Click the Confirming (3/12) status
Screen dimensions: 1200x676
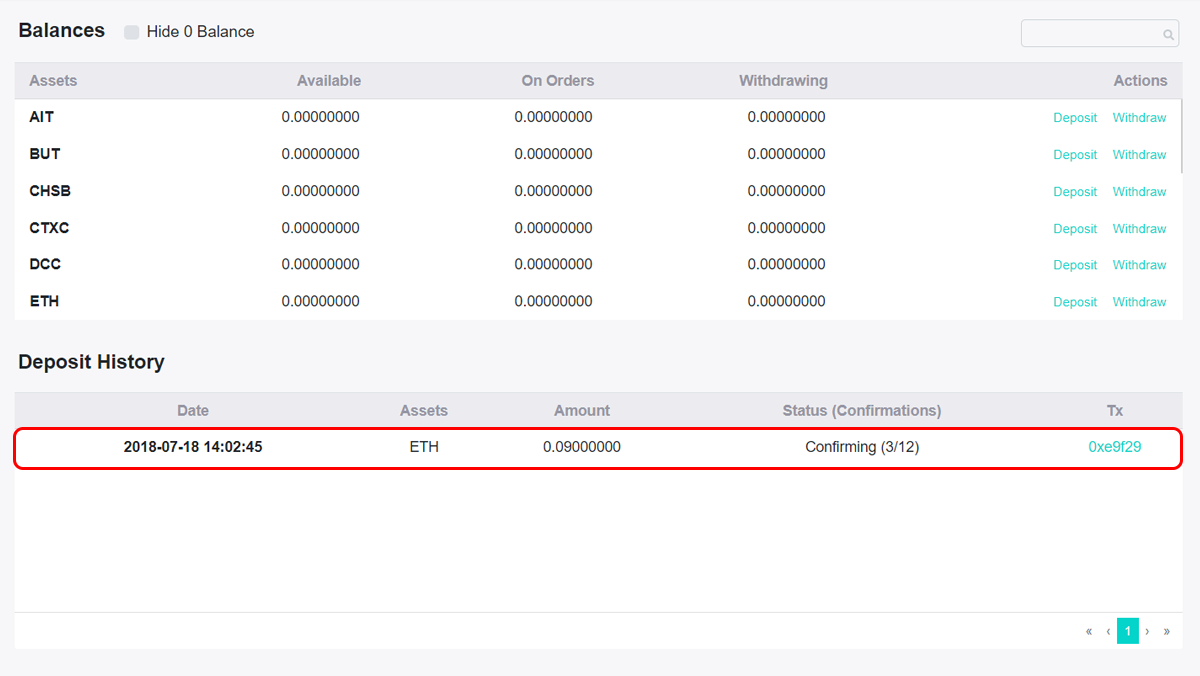[862, 447]
